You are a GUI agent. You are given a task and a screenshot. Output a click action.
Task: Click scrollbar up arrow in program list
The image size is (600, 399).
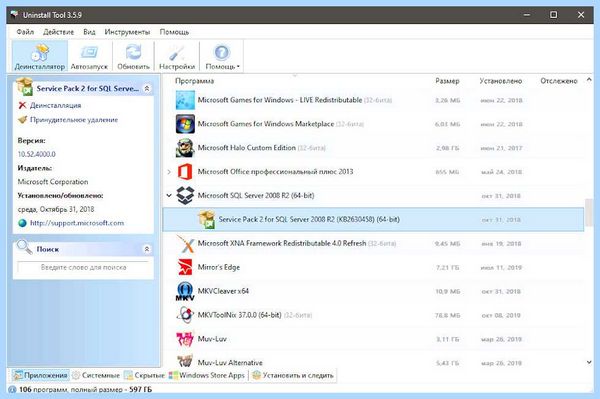[589, 80]
